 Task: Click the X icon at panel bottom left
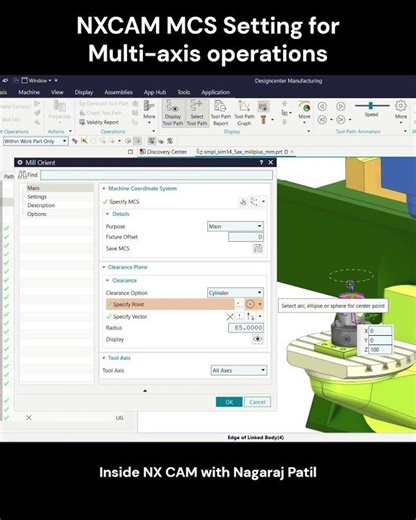29,418
